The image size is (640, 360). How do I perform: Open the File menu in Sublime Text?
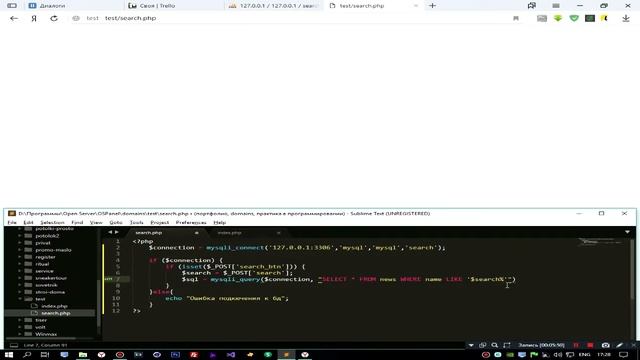[12, 222]
